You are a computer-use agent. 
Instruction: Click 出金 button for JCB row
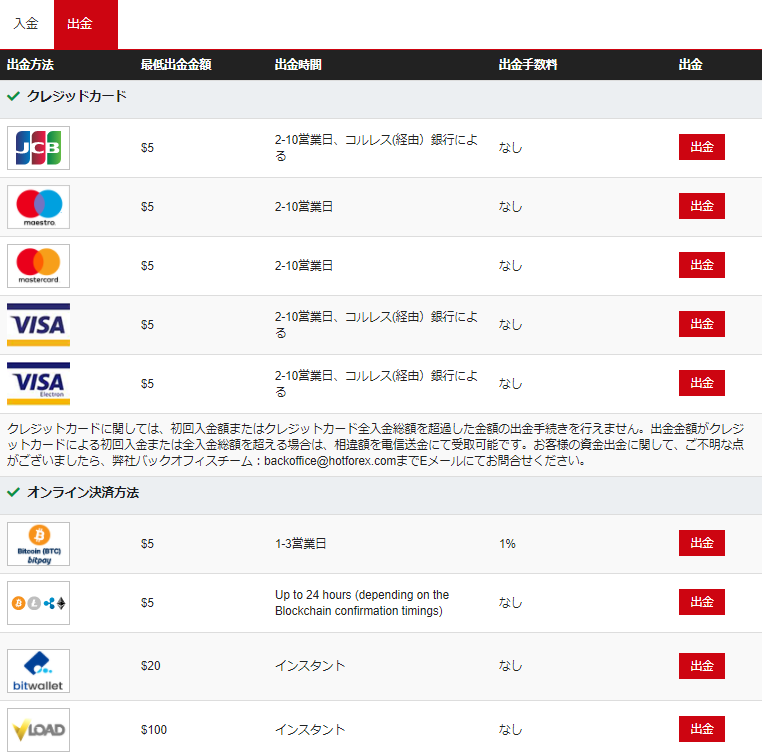[702, 147]
